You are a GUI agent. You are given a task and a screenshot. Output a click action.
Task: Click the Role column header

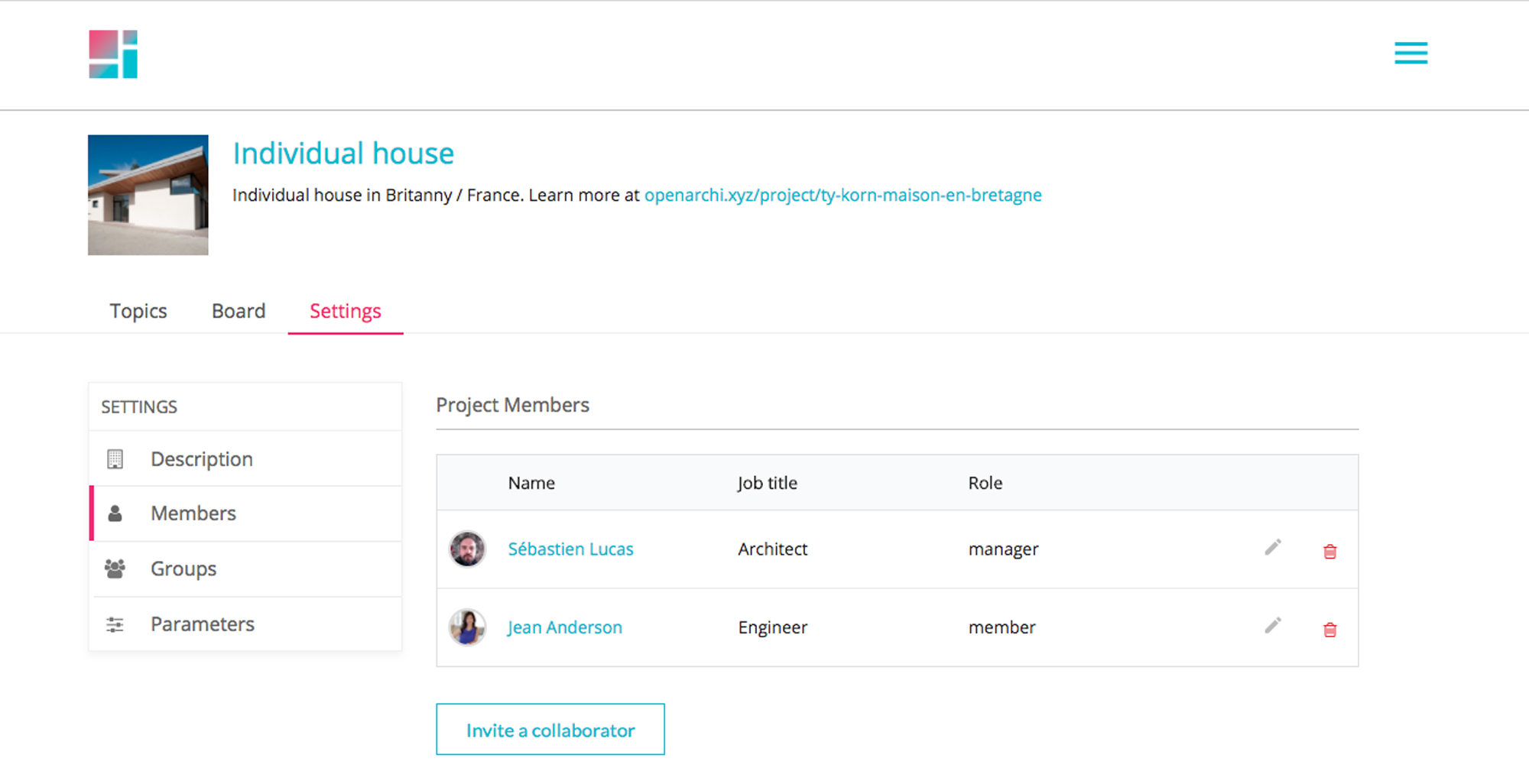[985, 483]
